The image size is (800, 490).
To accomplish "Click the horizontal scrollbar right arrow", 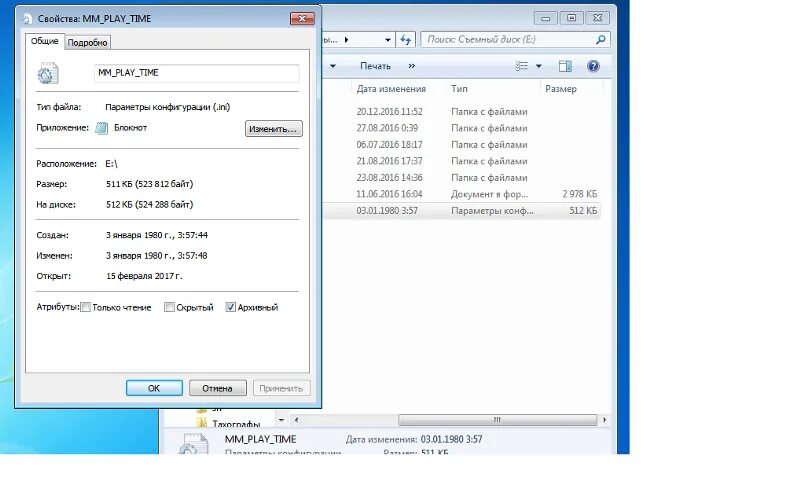I will point(605,420).
